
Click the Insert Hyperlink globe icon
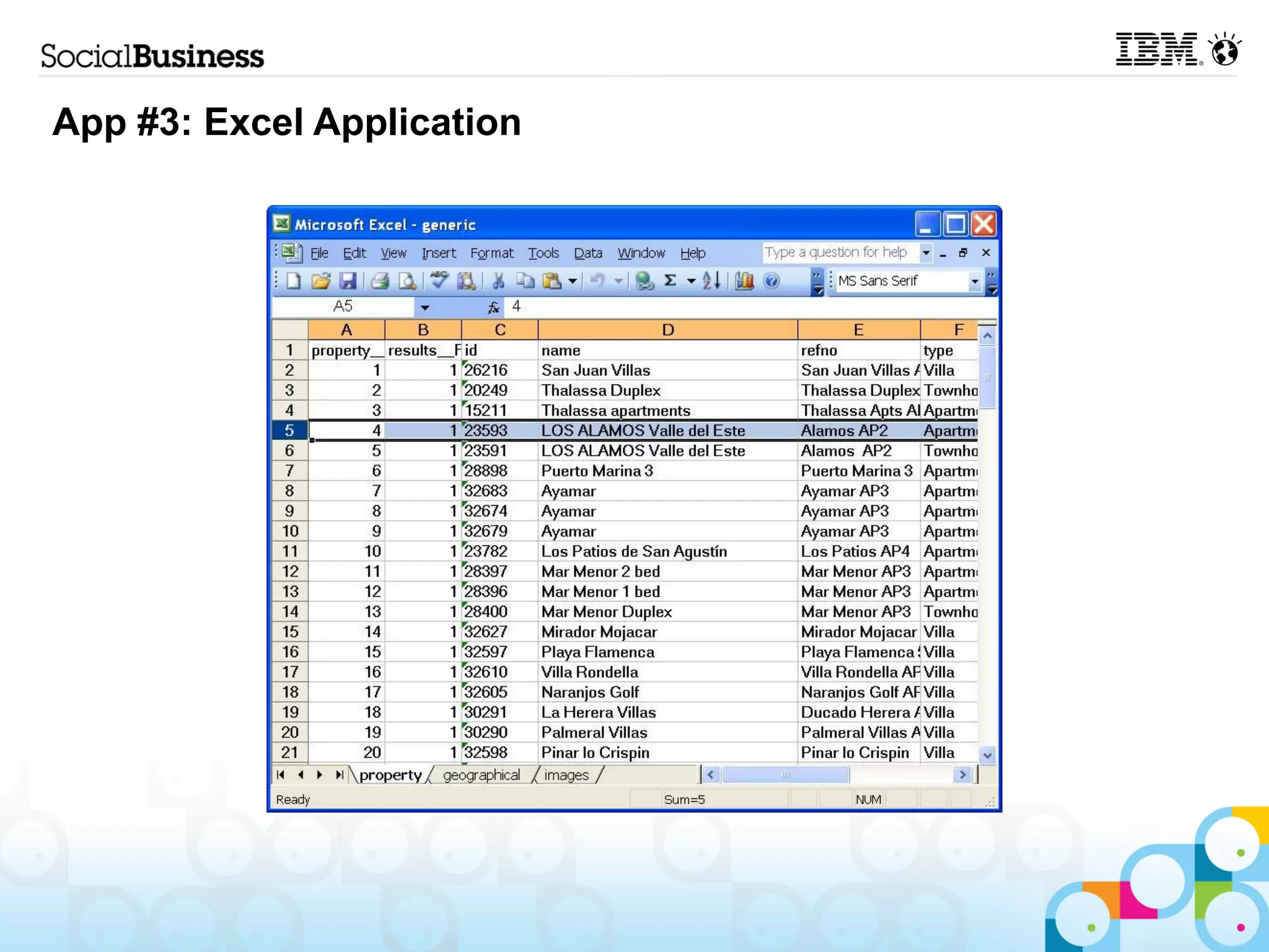click(x=644, y=281)
